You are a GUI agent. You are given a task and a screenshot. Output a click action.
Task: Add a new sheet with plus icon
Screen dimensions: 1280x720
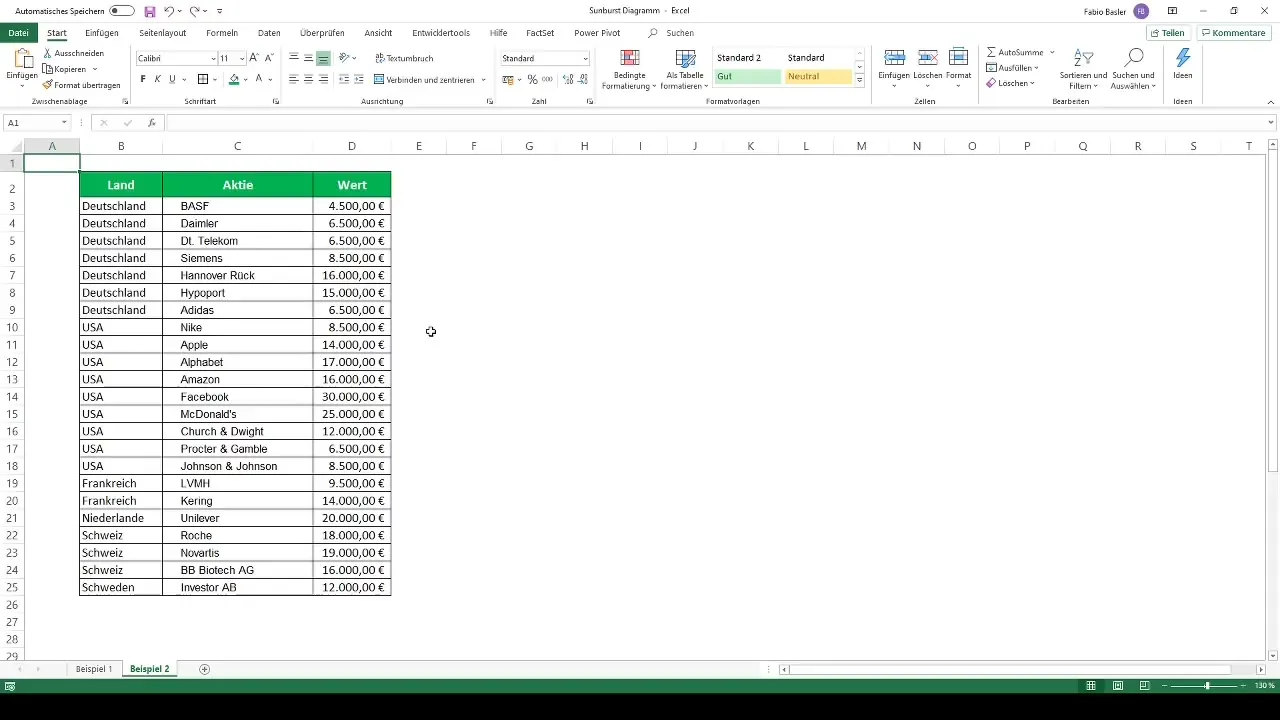pos(205,669)
